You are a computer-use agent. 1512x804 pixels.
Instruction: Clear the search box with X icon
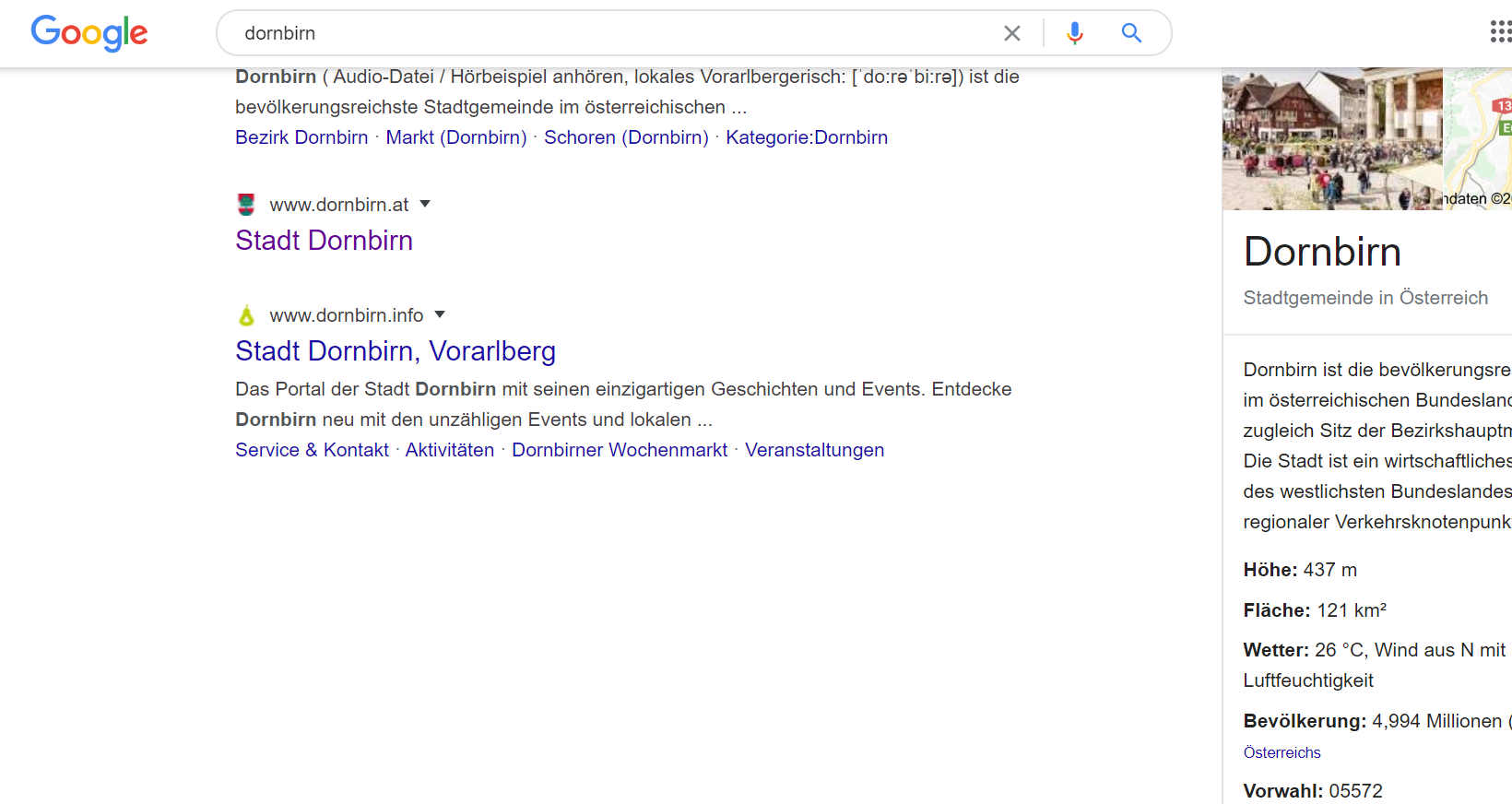(1011, 33)
